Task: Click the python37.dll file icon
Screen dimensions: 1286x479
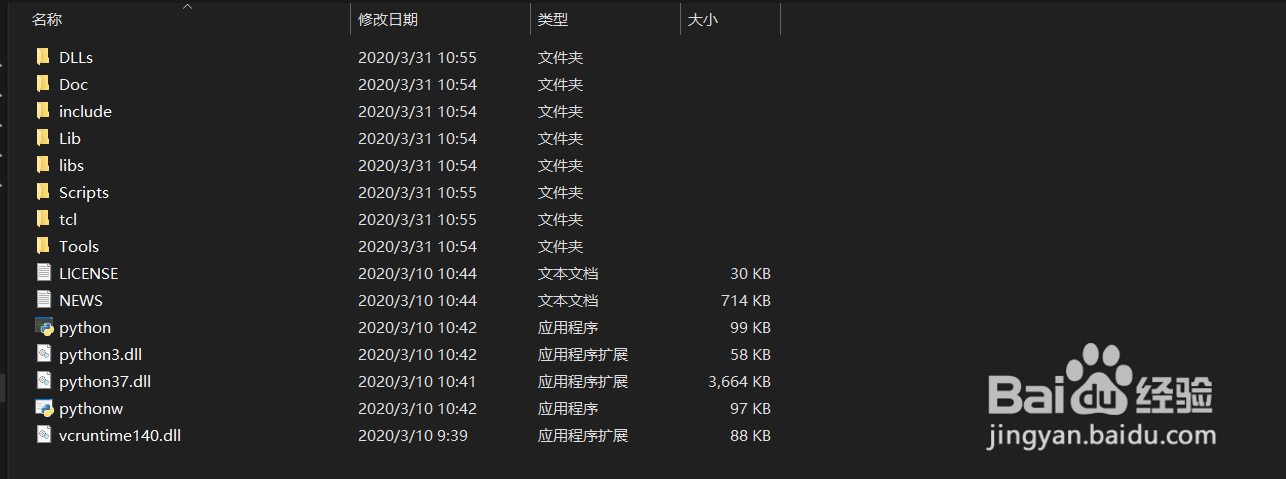Action: pos(43,381)
